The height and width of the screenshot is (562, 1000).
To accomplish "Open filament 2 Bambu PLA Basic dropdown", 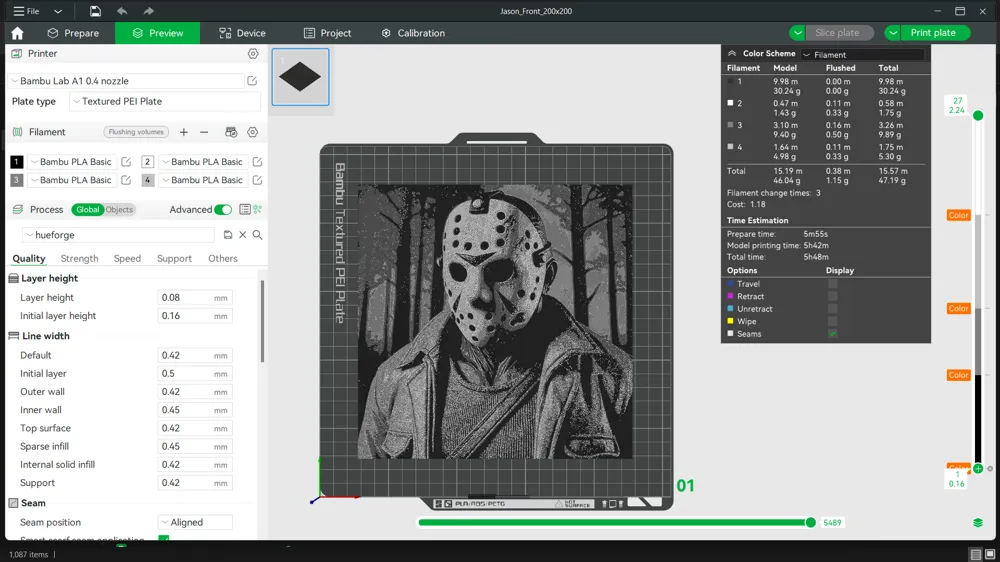I will pyautogui.click(x=203, y=162).
